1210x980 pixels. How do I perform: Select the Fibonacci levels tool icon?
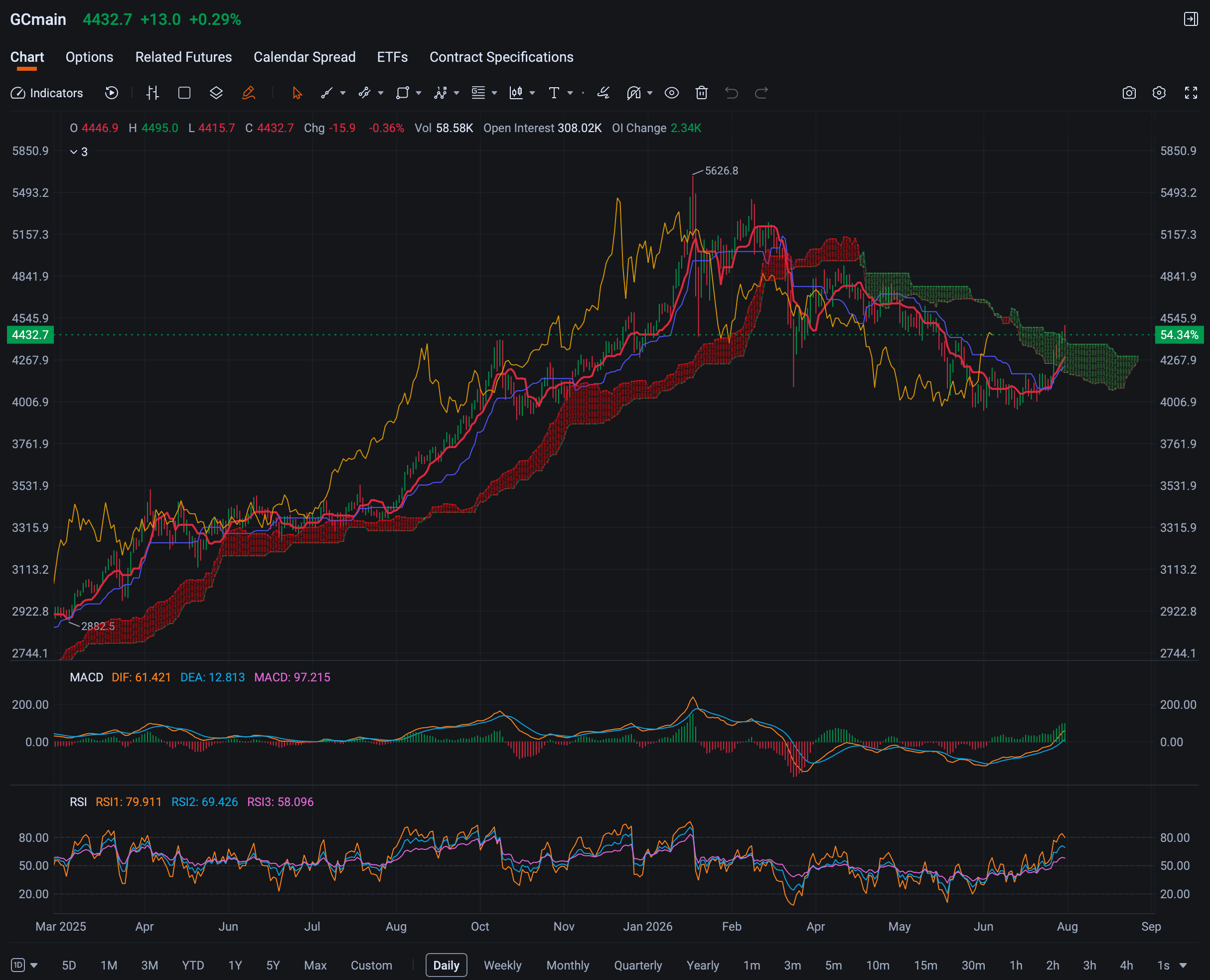478,93
